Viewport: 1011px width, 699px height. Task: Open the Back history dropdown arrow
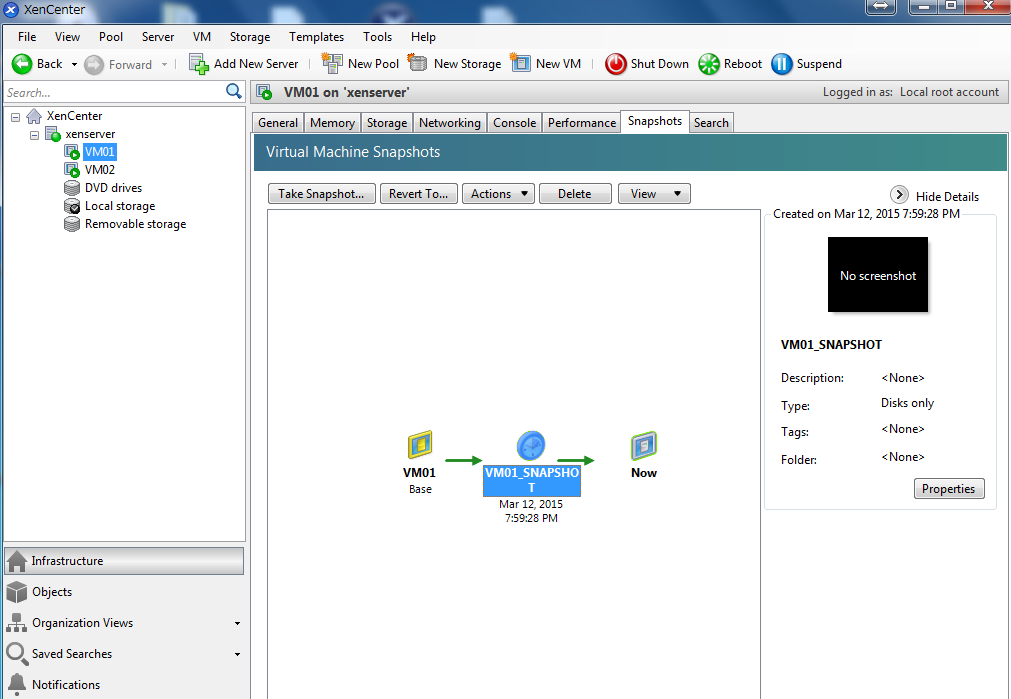tap(74, 64)
